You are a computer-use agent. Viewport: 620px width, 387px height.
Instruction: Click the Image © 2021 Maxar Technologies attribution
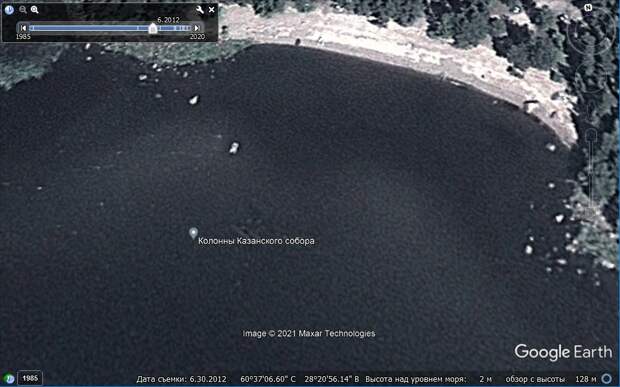point(309,333)
